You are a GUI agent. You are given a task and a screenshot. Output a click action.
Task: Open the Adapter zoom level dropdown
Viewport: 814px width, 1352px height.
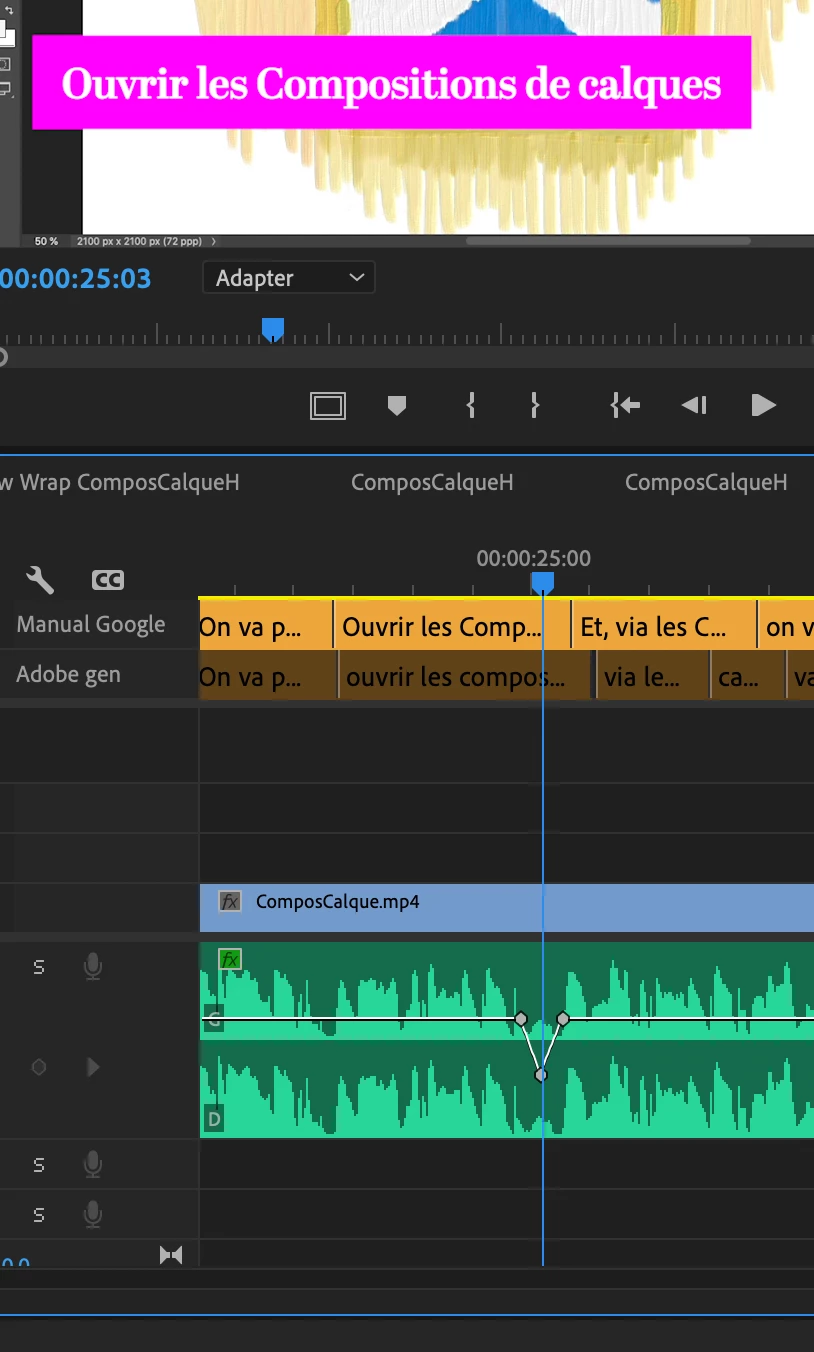point(288,278)
